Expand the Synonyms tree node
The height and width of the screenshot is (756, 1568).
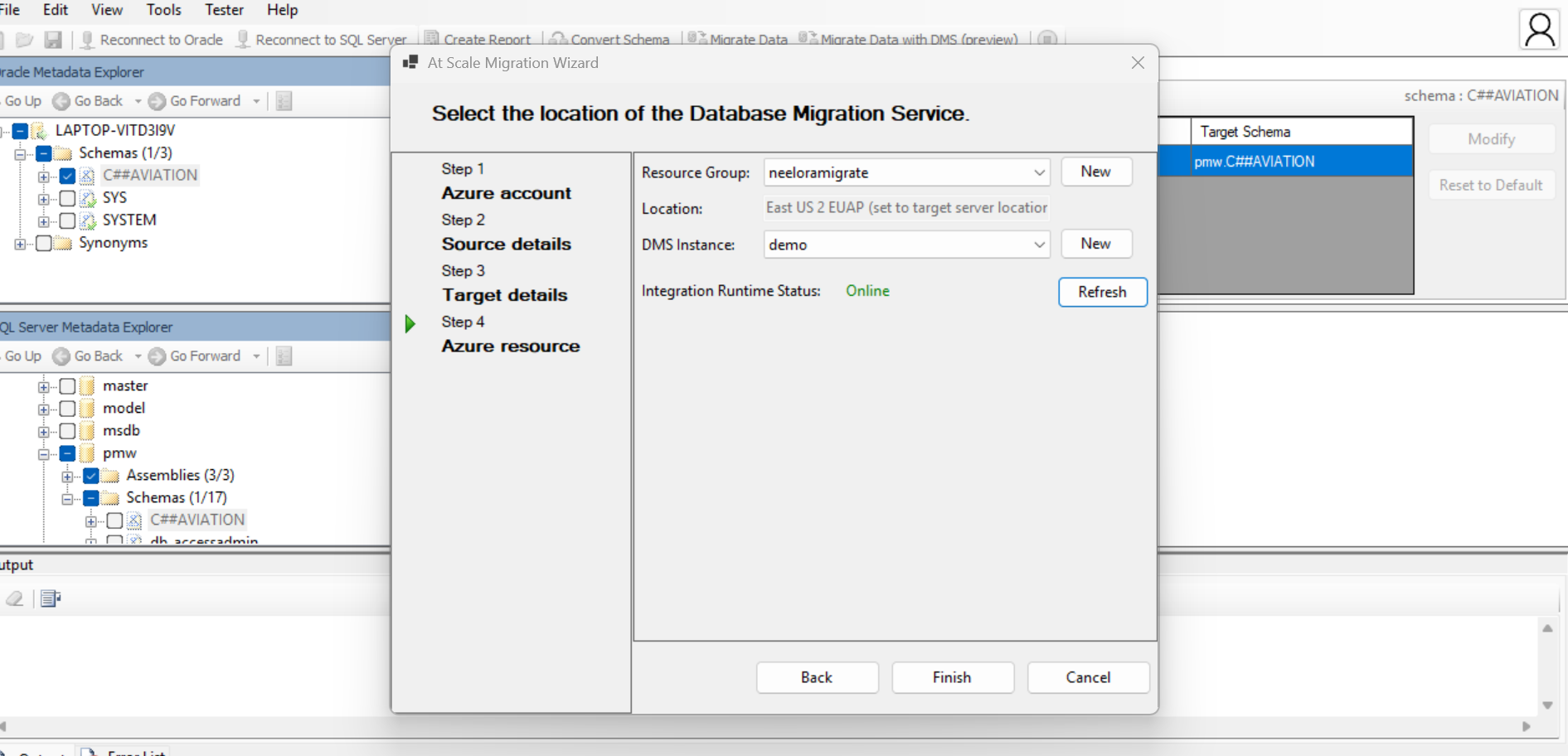pyautogui.click(x=20, y=244)
